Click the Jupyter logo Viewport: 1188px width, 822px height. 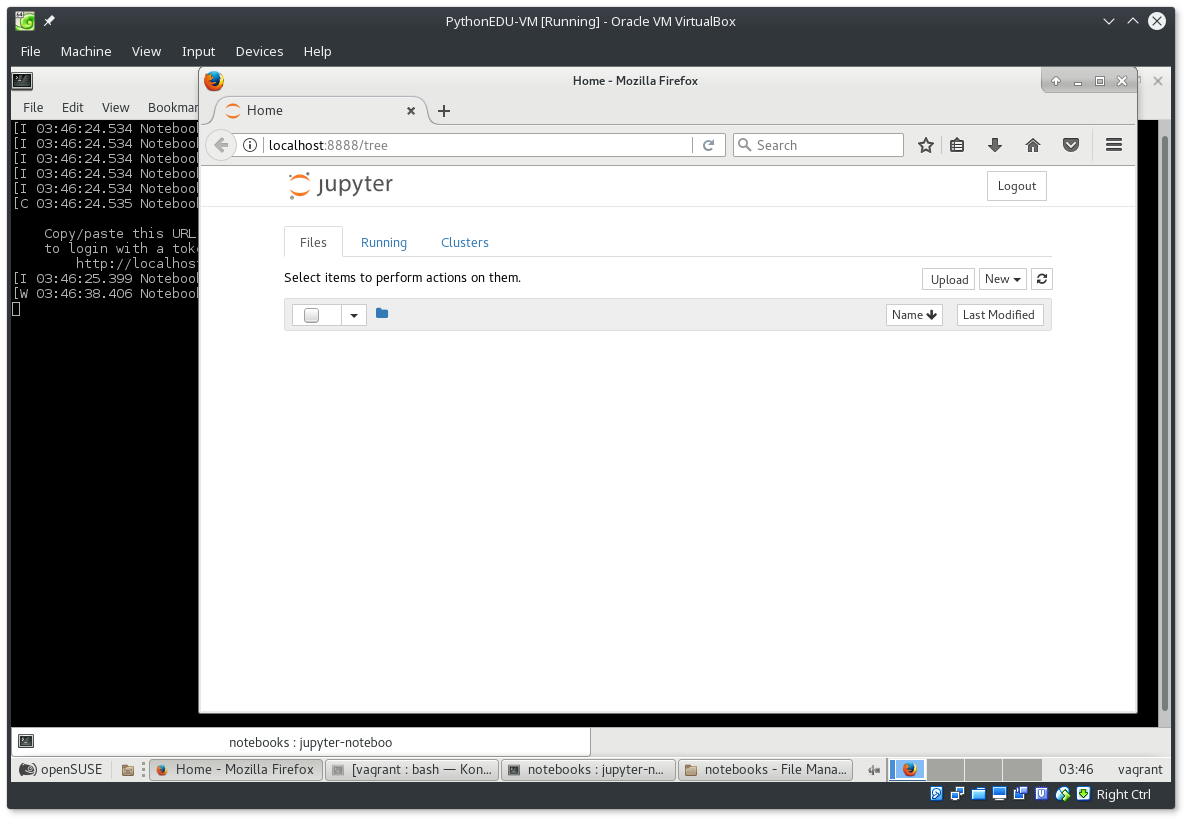[340, 185]
